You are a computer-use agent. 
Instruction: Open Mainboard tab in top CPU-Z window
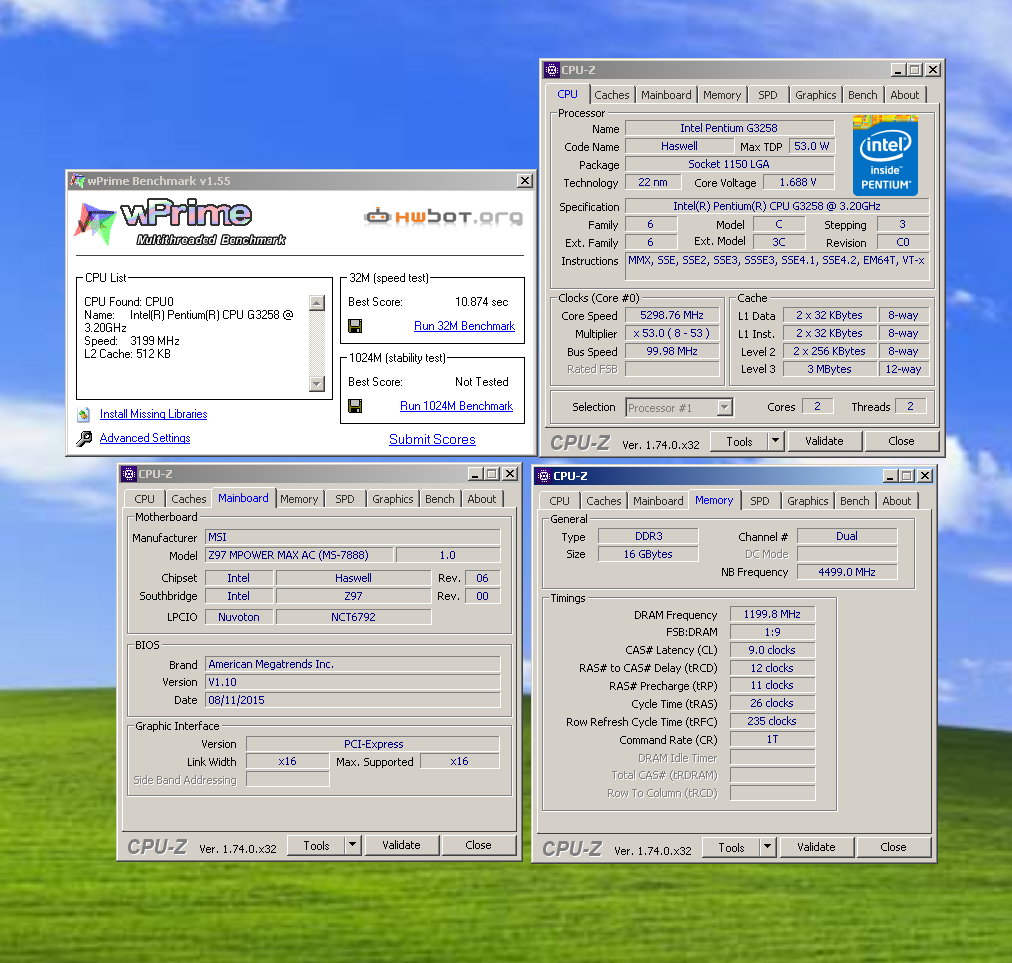pos(666,95)
